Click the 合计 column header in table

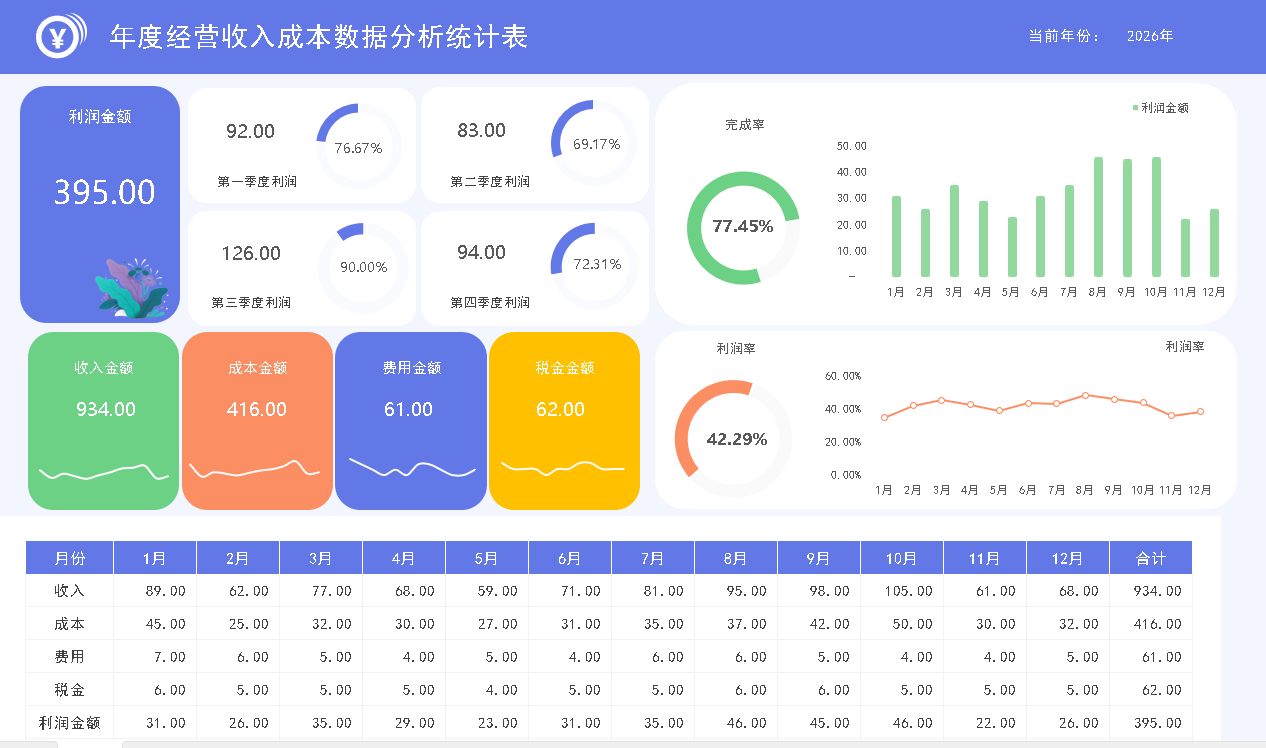point(1150,558)
